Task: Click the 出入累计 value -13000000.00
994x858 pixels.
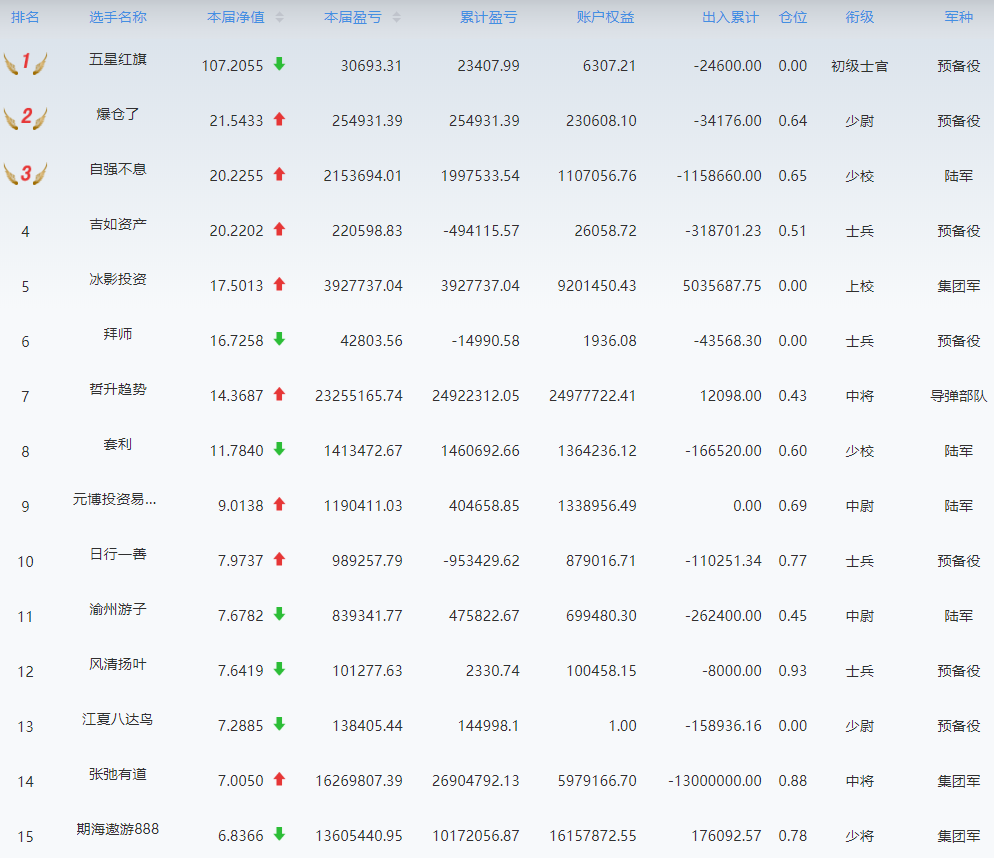Action: pyautogui.click(x=715, y=781)
